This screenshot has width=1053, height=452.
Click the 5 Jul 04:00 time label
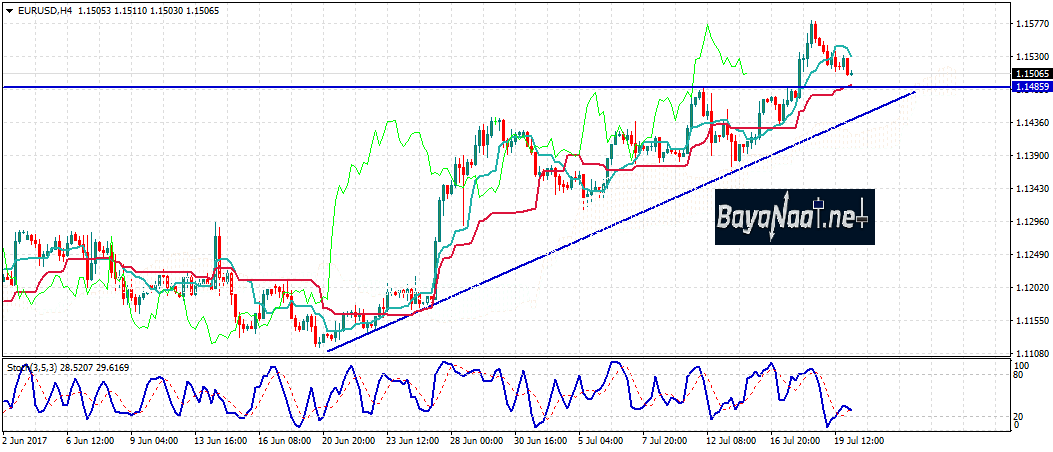[x=598, y=439]
